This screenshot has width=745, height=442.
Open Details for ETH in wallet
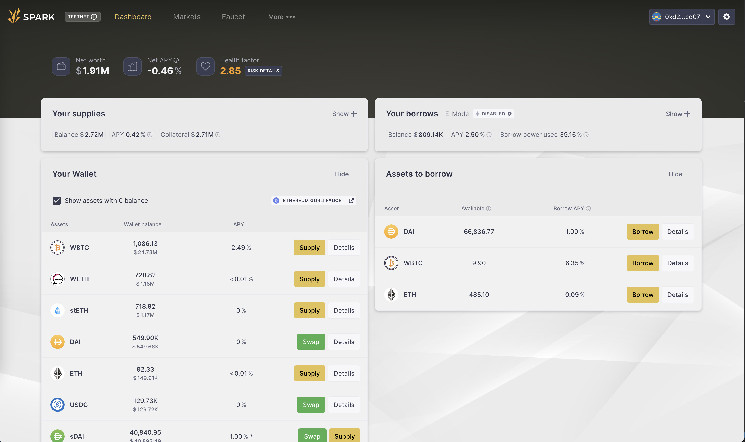pos(344,373)
